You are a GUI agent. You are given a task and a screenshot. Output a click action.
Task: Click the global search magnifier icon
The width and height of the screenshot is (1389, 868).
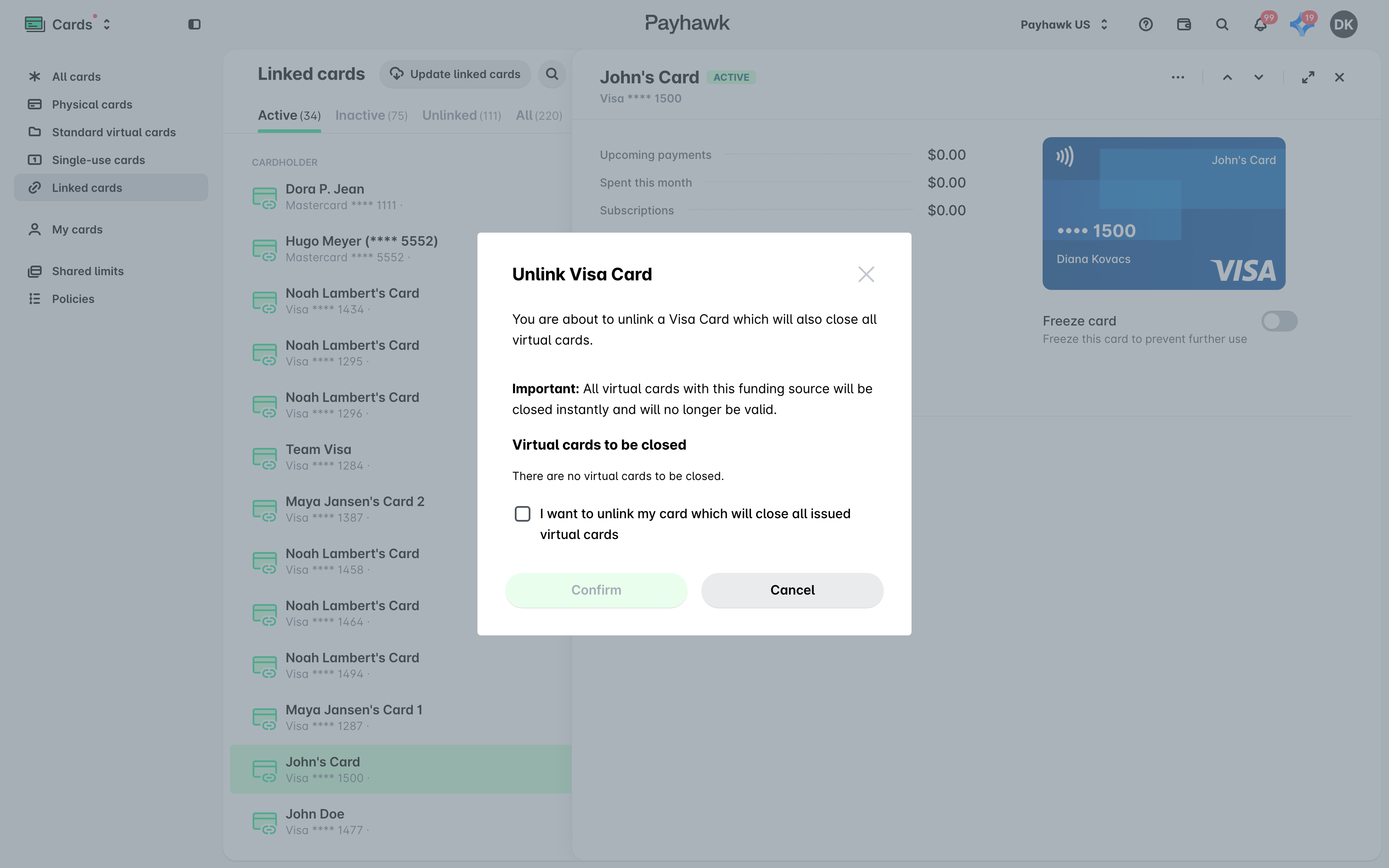[x=1222, y=25]
